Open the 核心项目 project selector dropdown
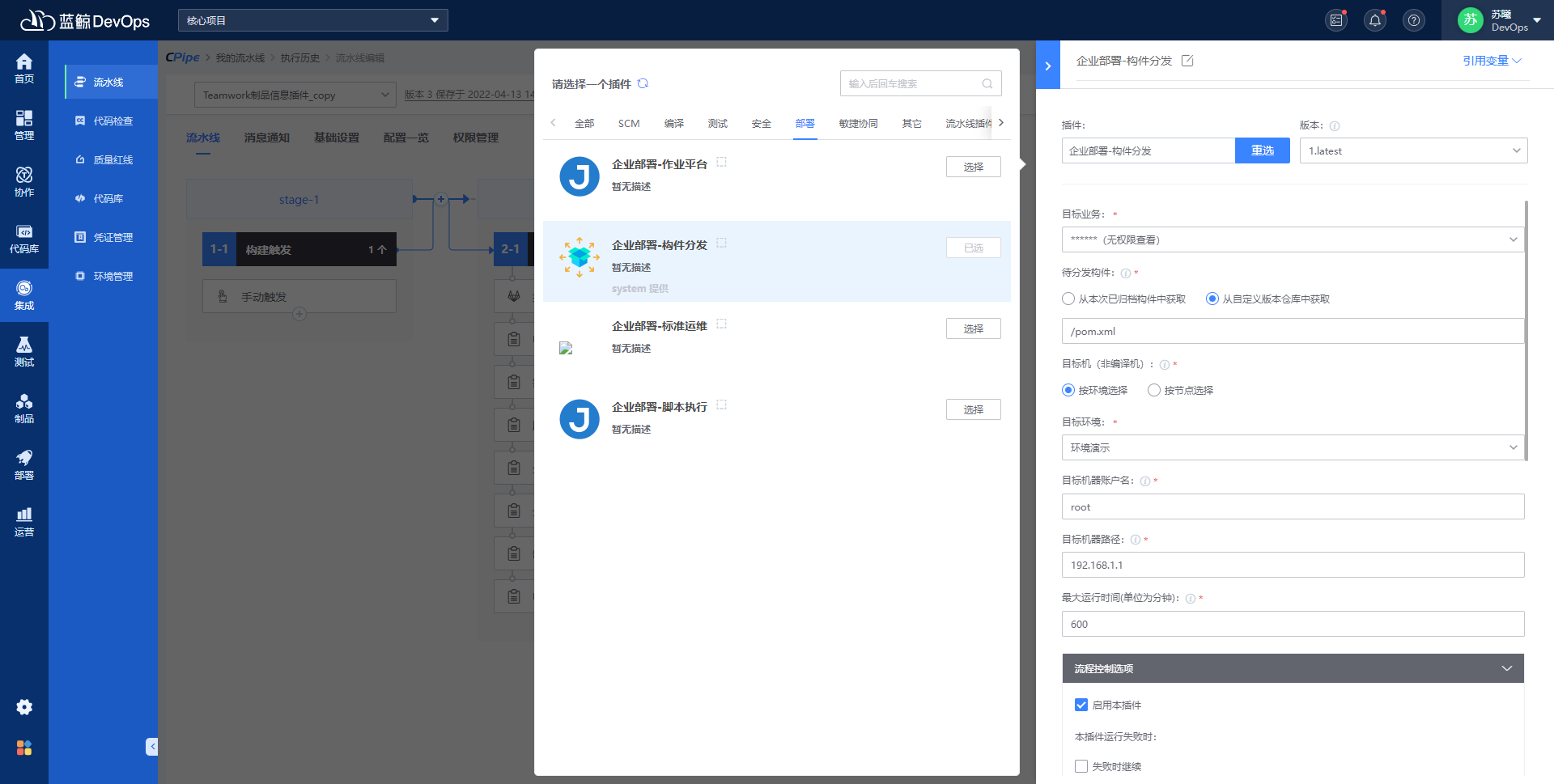1554x784 pixels. click(312, 19)
